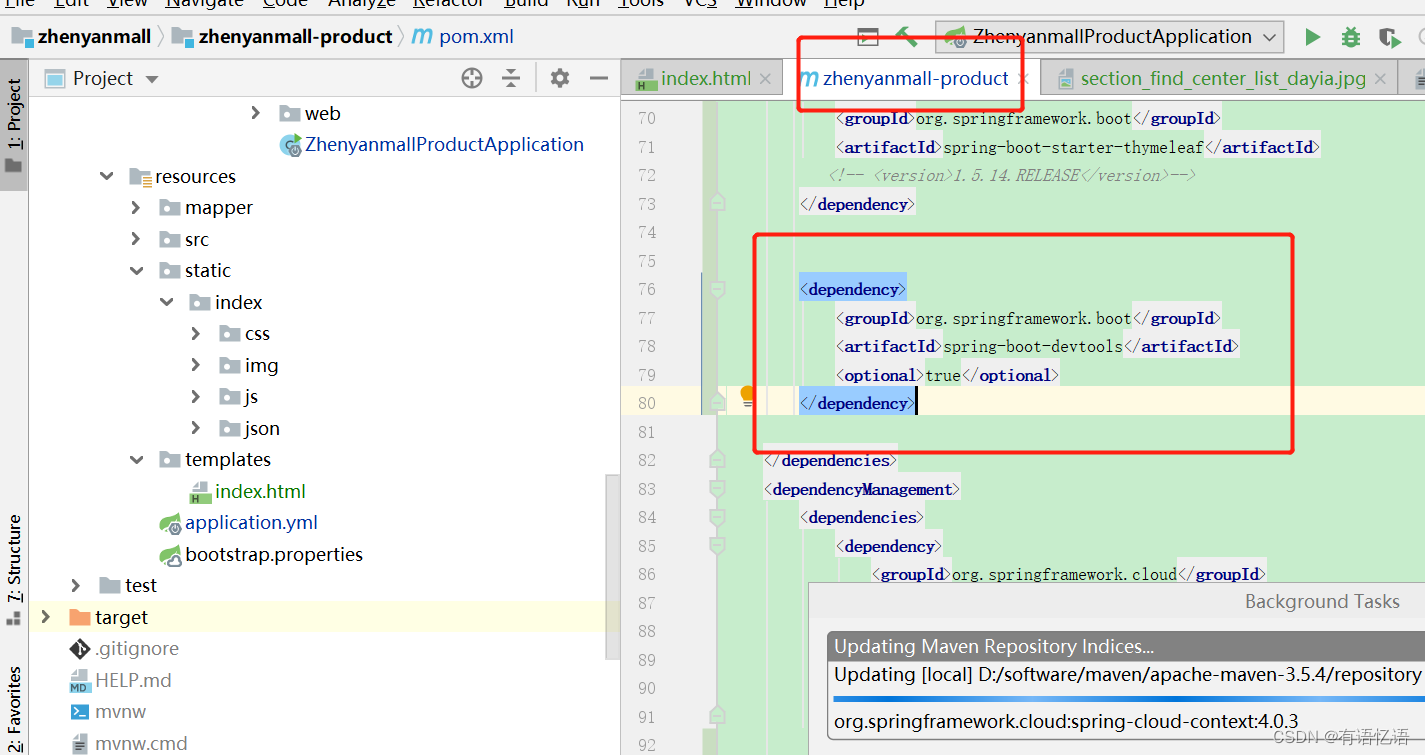The height and width of the screenshot is (755, 1425).
Task: Build project with the hammer icon
Action: 906,37
